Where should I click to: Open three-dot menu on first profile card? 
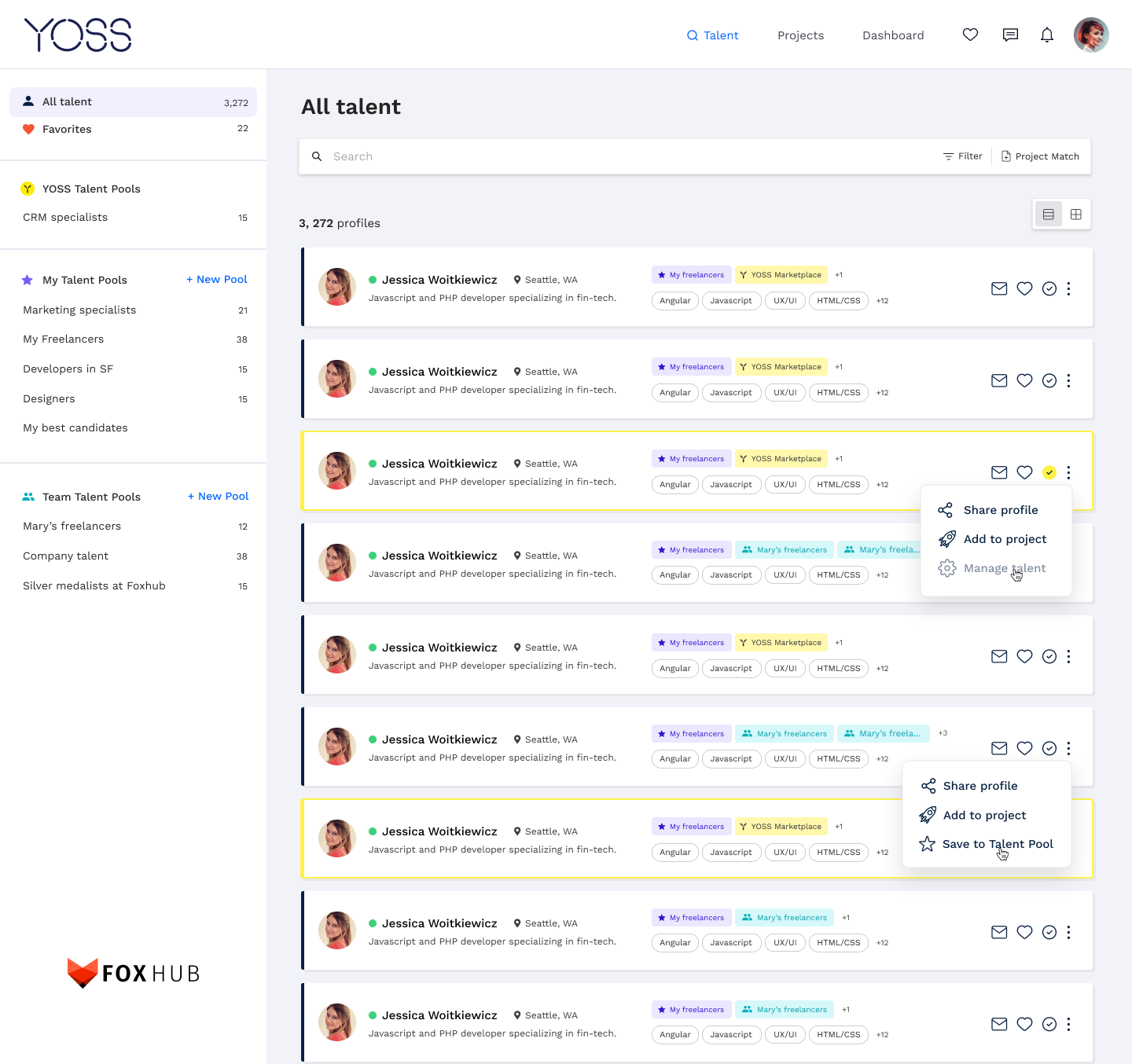[x=1068, y=288]
